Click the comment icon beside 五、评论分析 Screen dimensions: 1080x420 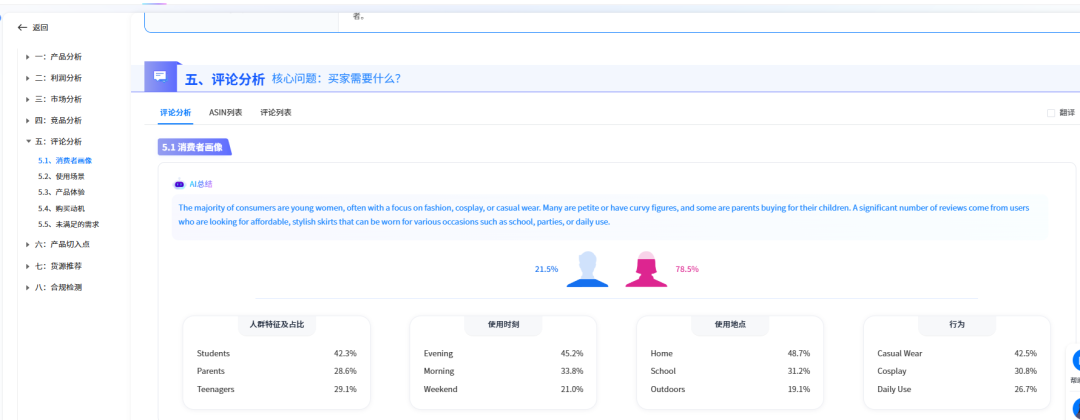pyautogui.click(x=160, y=76)
